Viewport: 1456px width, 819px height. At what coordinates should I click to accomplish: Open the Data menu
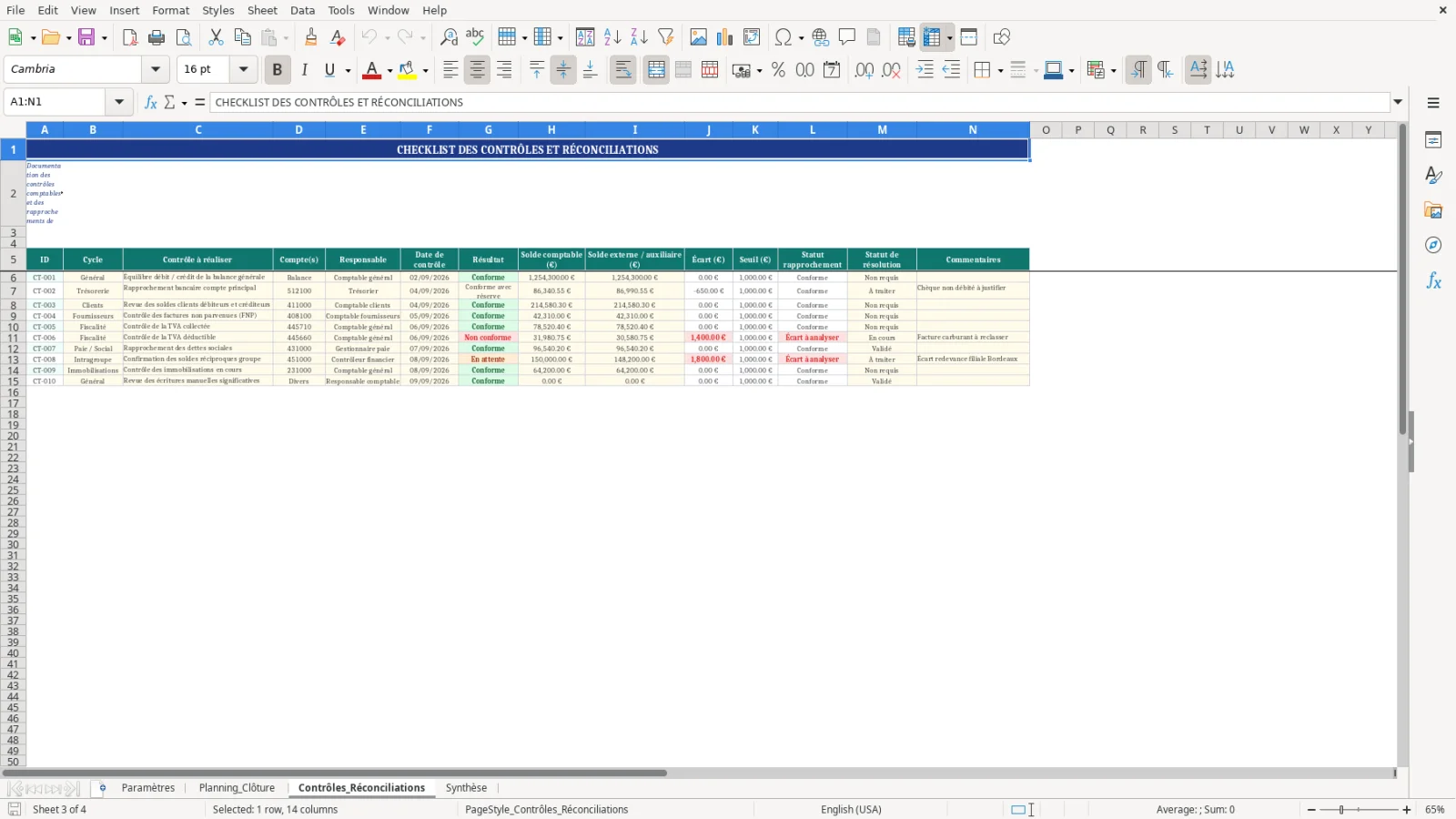click(x=303, y=10)
